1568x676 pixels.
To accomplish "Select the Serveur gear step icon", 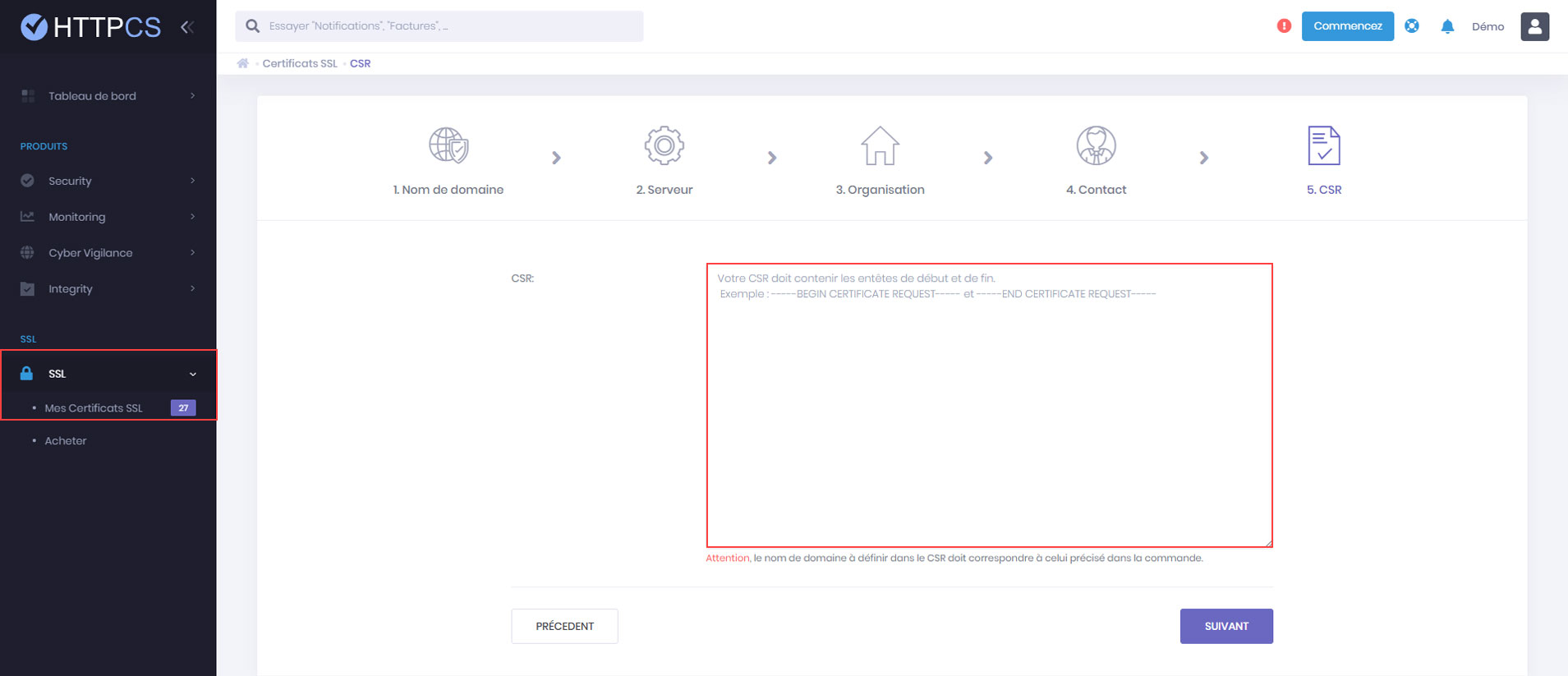I will tap(664, 146).
